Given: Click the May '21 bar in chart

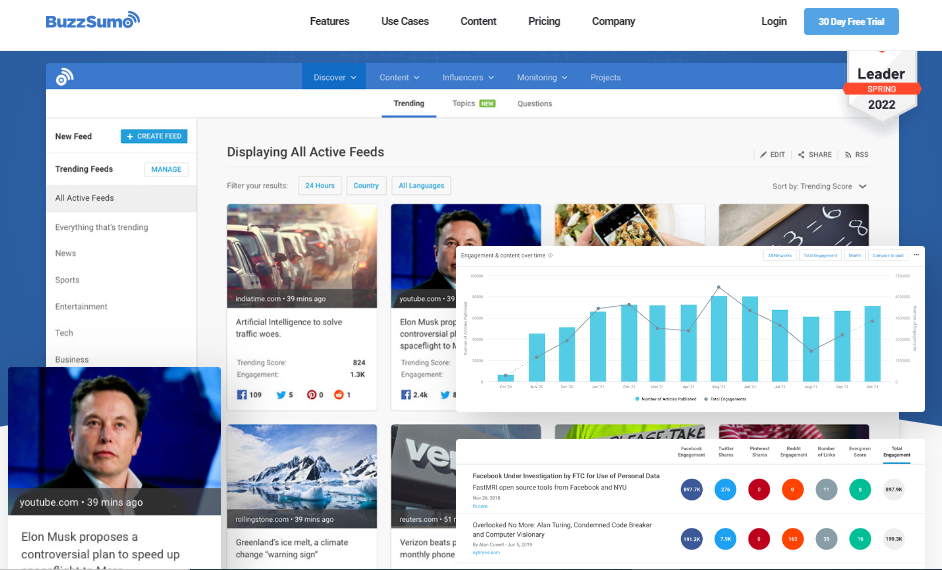Looking at the screenshot, I should 719,339.
